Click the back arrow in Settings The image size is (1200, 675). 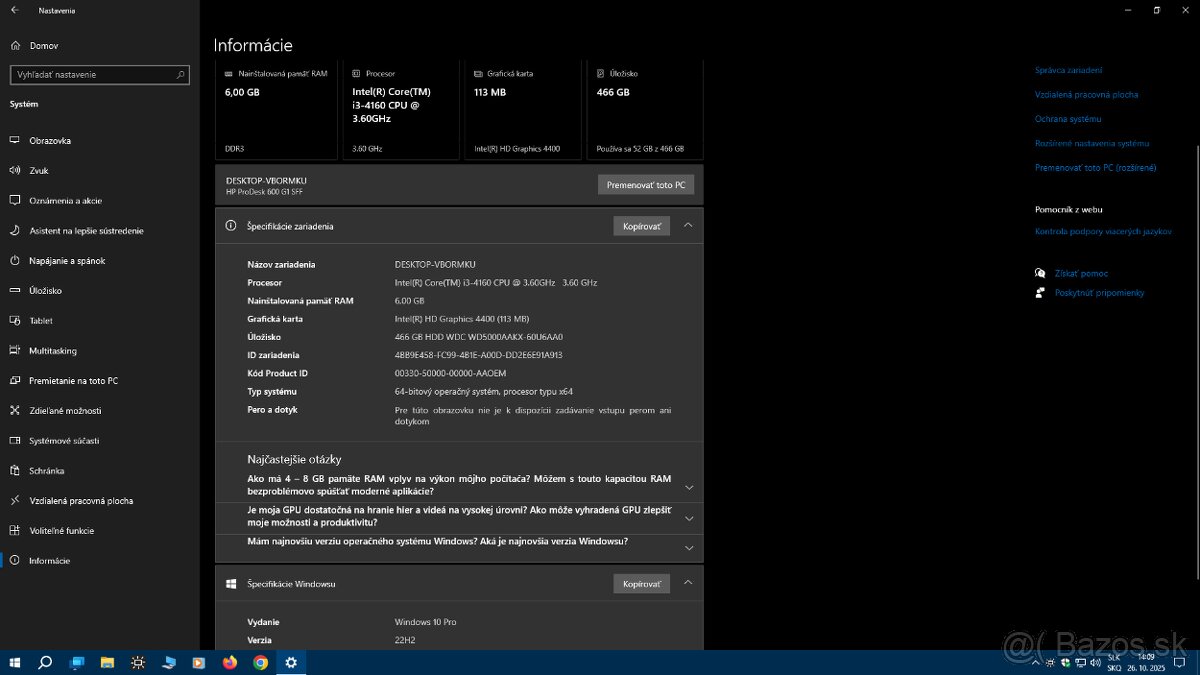click(13, 10)
